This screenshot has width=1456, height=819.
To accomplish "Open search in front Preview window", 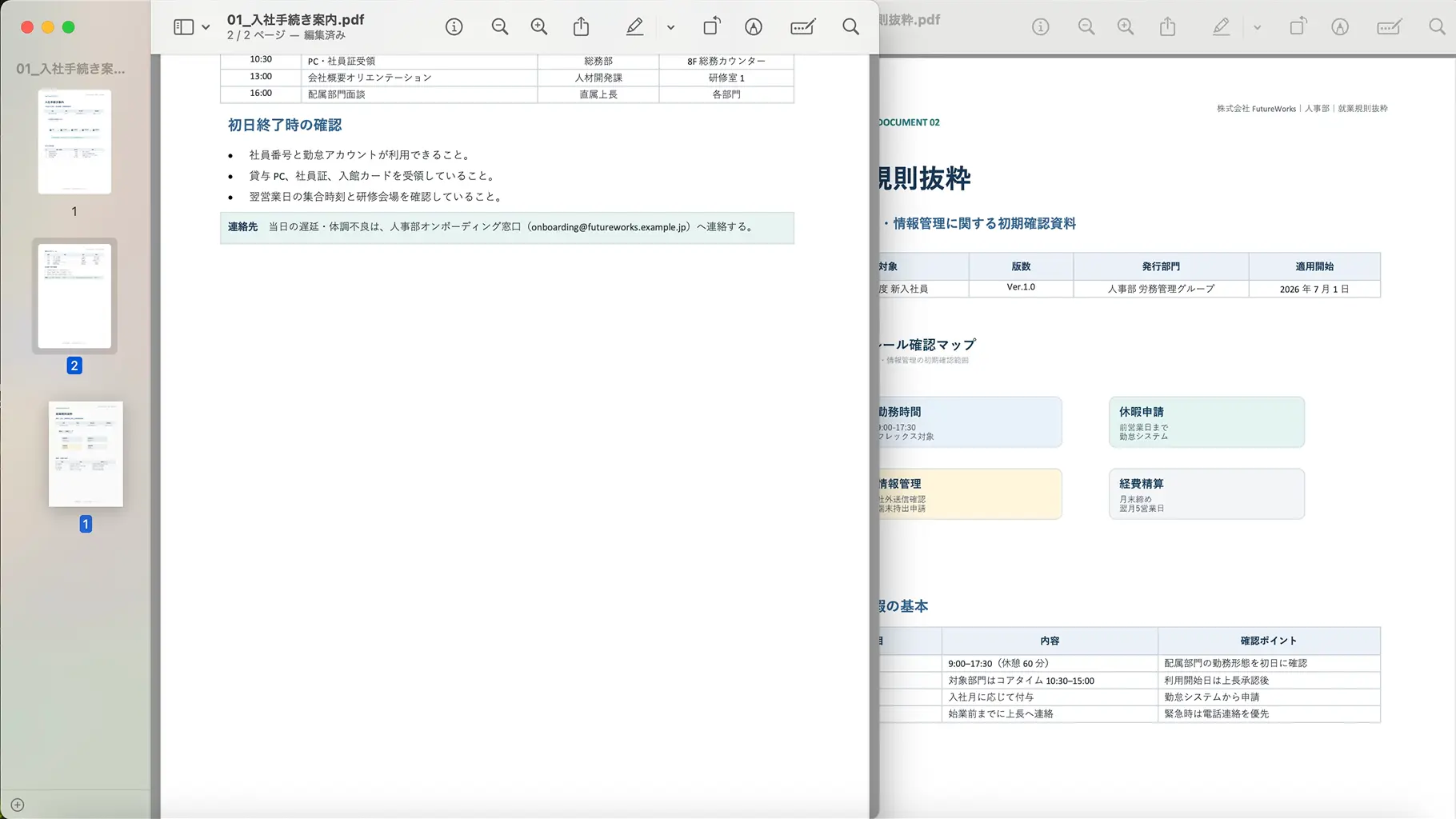I will [850, 27].
